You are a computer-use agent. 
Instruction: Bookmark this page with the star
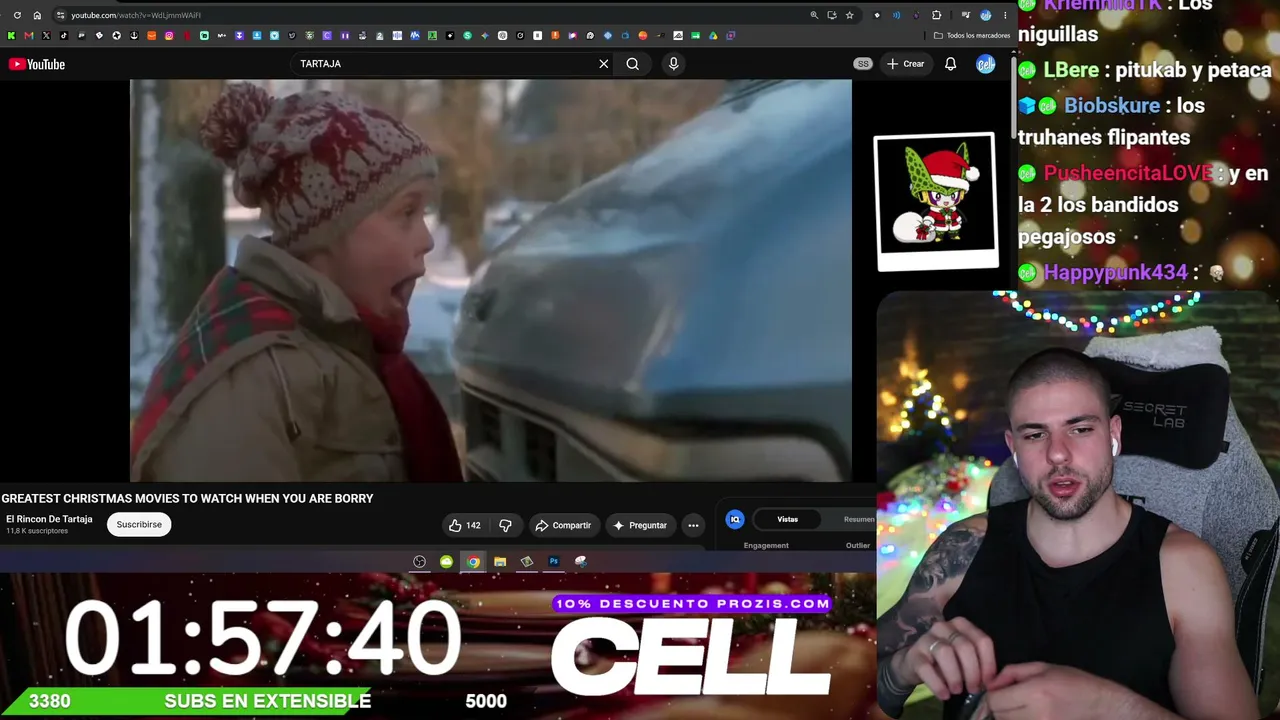click(849, 15)
